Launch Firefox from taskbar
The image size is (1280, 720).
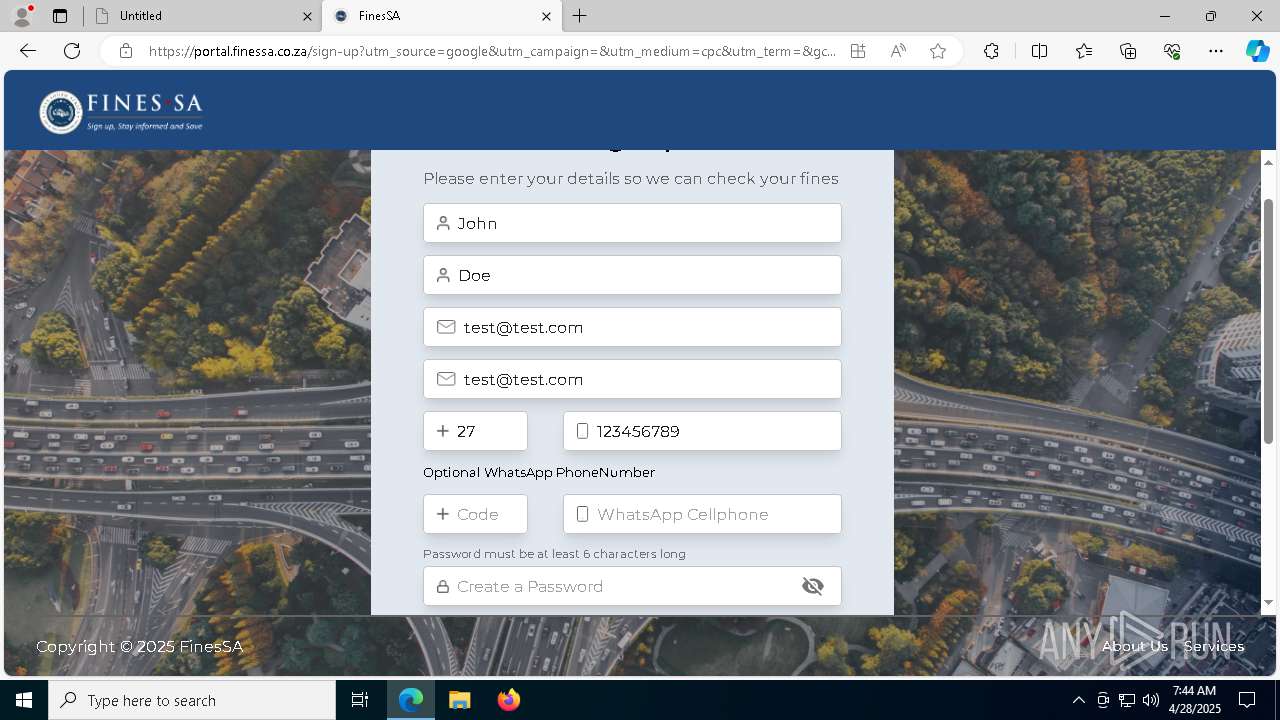click(508, 700)
